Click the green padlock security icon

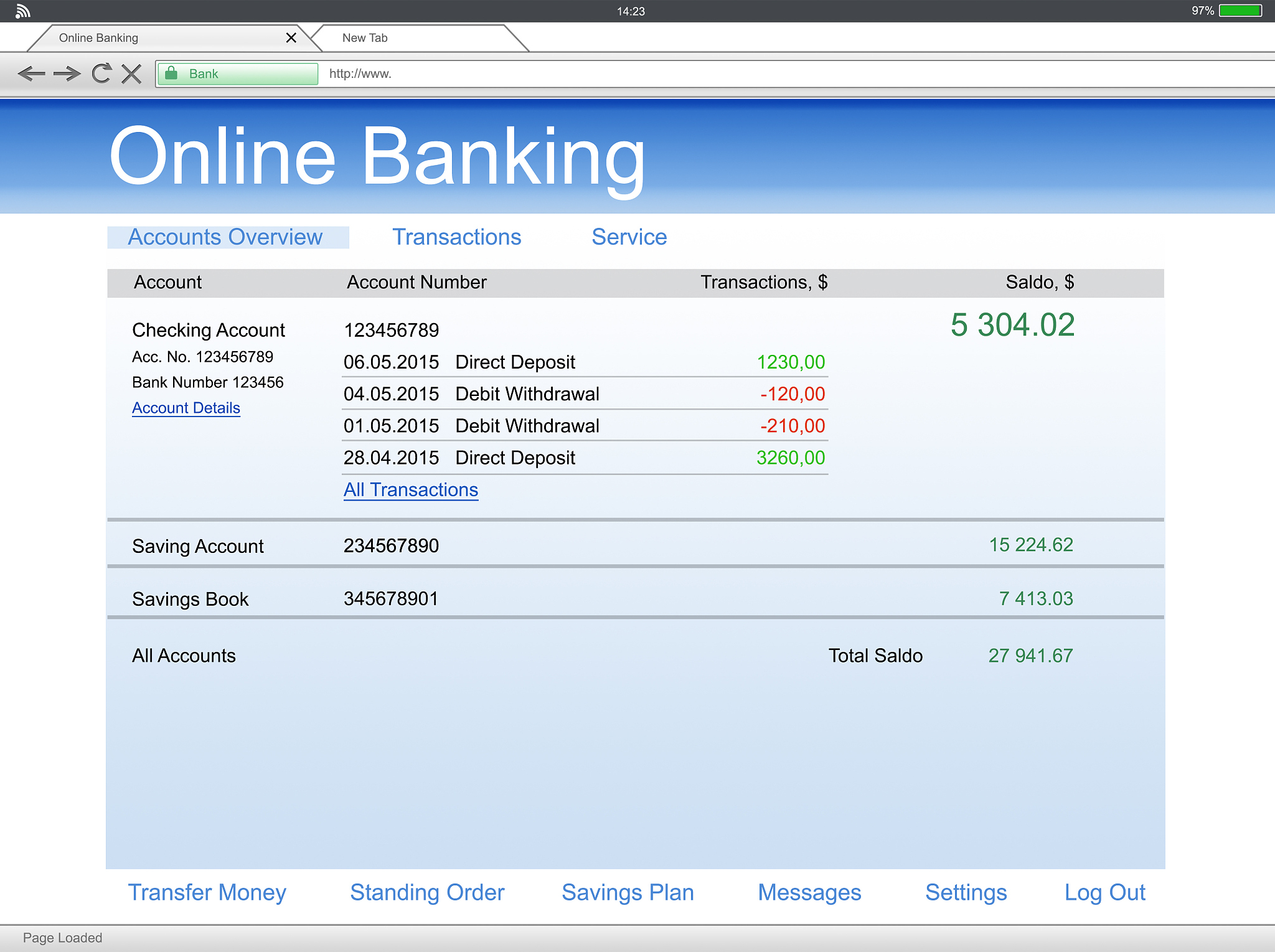[171, 73]
